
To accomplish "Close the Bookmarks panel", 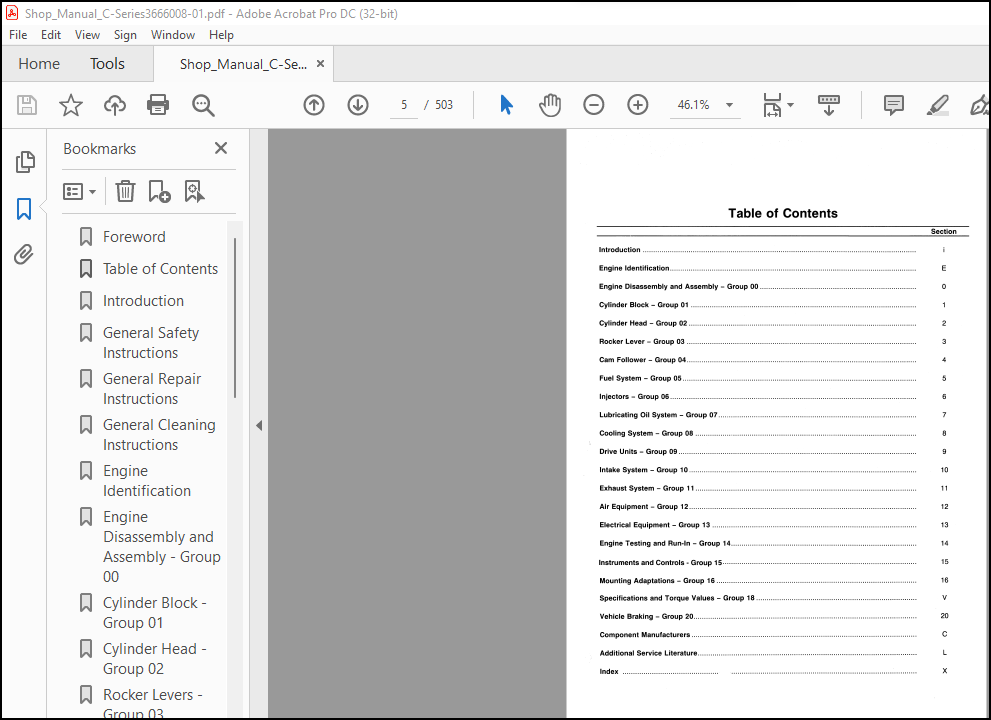I will (221, 149).
